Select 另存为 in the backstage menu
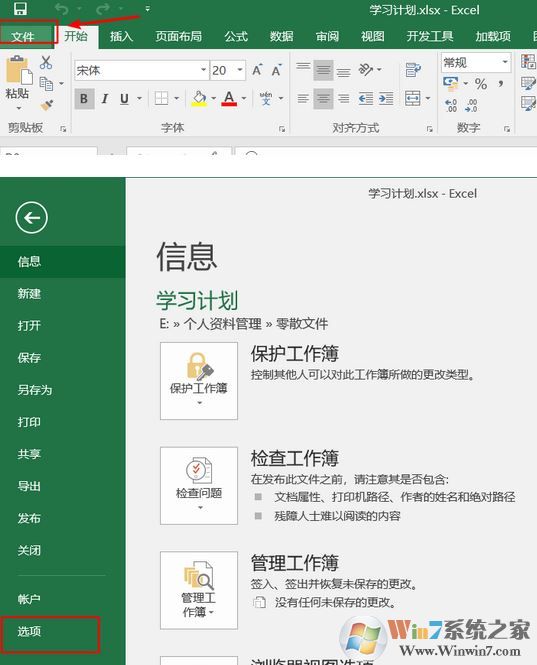Image resolution: width=537 pixels, height=665 pixels. (62, 390)
